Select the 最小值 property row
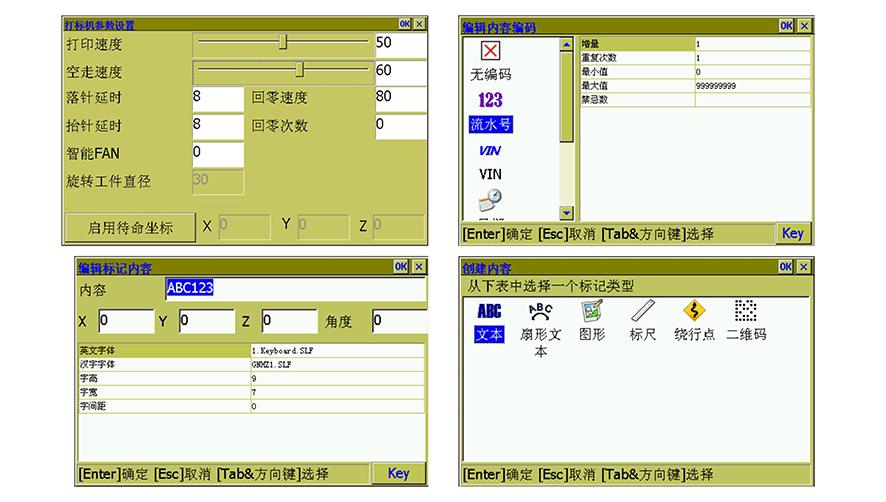886x502 pixels. [696, 72]
